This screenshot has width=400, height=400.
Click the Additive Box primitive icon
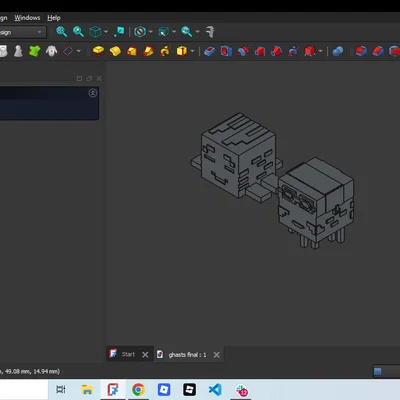182,51
